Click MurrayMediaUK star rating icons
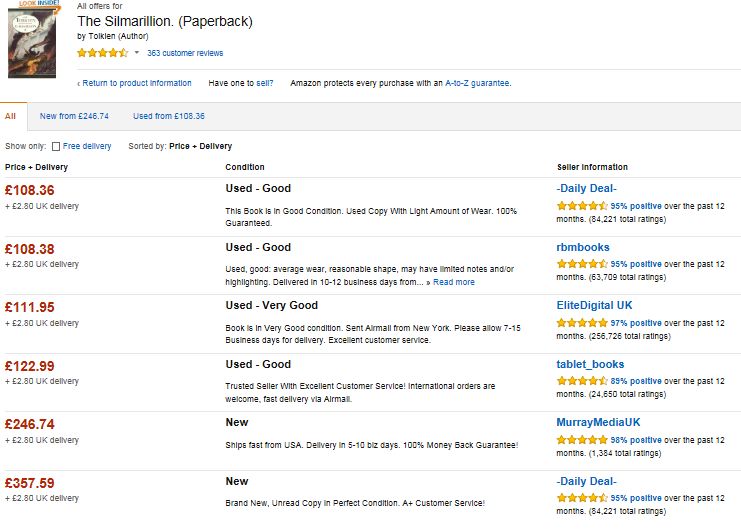The width and height of the screenshot is (741, 529). tap(582, 440)
